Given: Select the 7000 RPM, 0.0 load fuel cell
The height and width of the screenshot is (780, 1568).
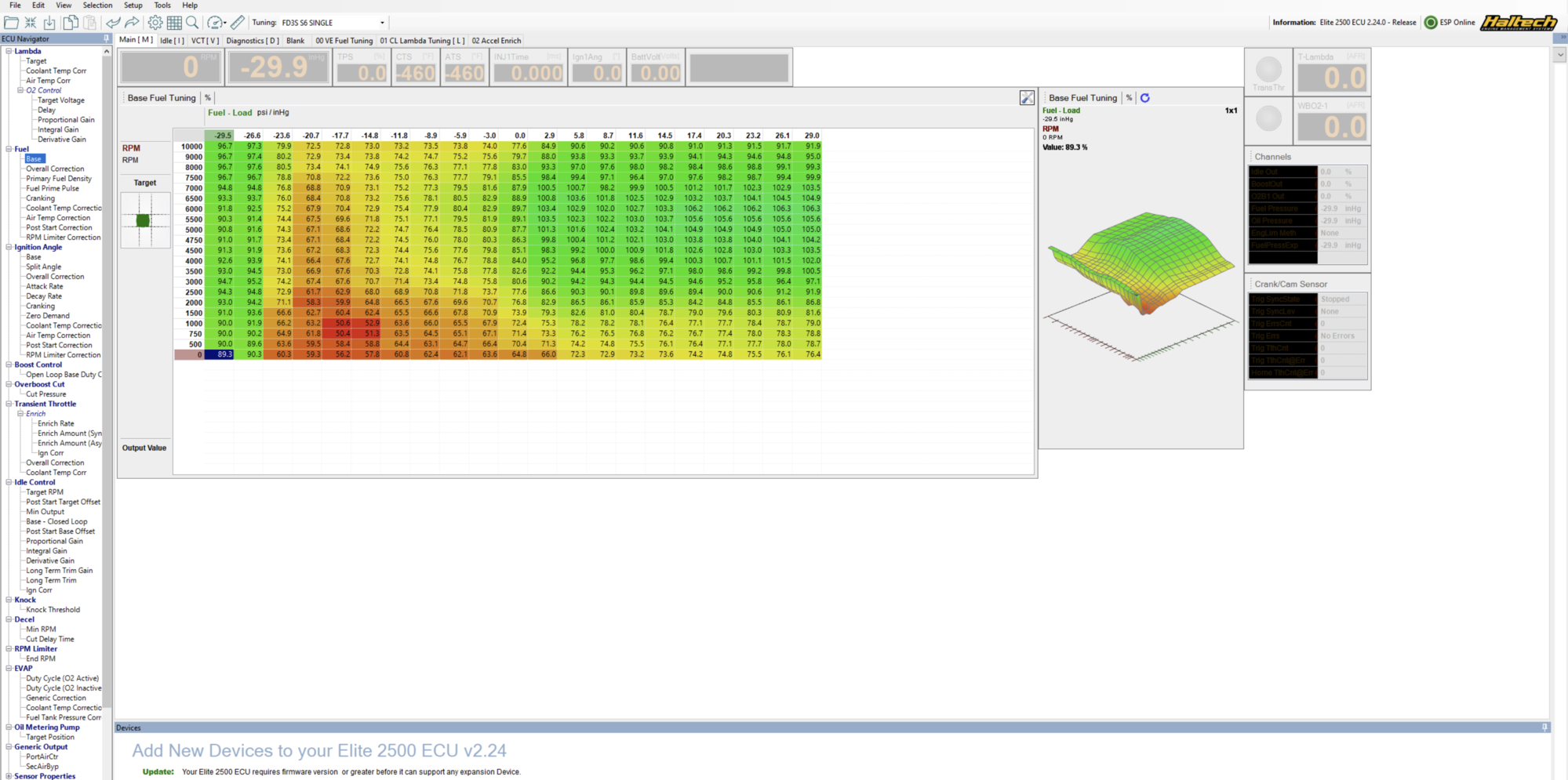Looking at the screenshot, I should point(519,188).
